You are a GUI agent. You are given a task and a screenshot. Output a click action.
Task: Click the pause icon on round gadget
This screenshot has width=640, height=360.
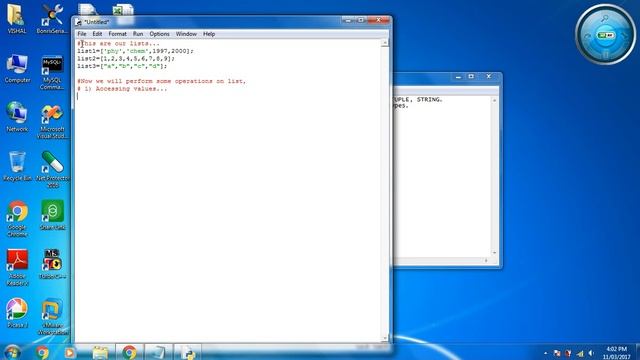[x=606, y=54]
